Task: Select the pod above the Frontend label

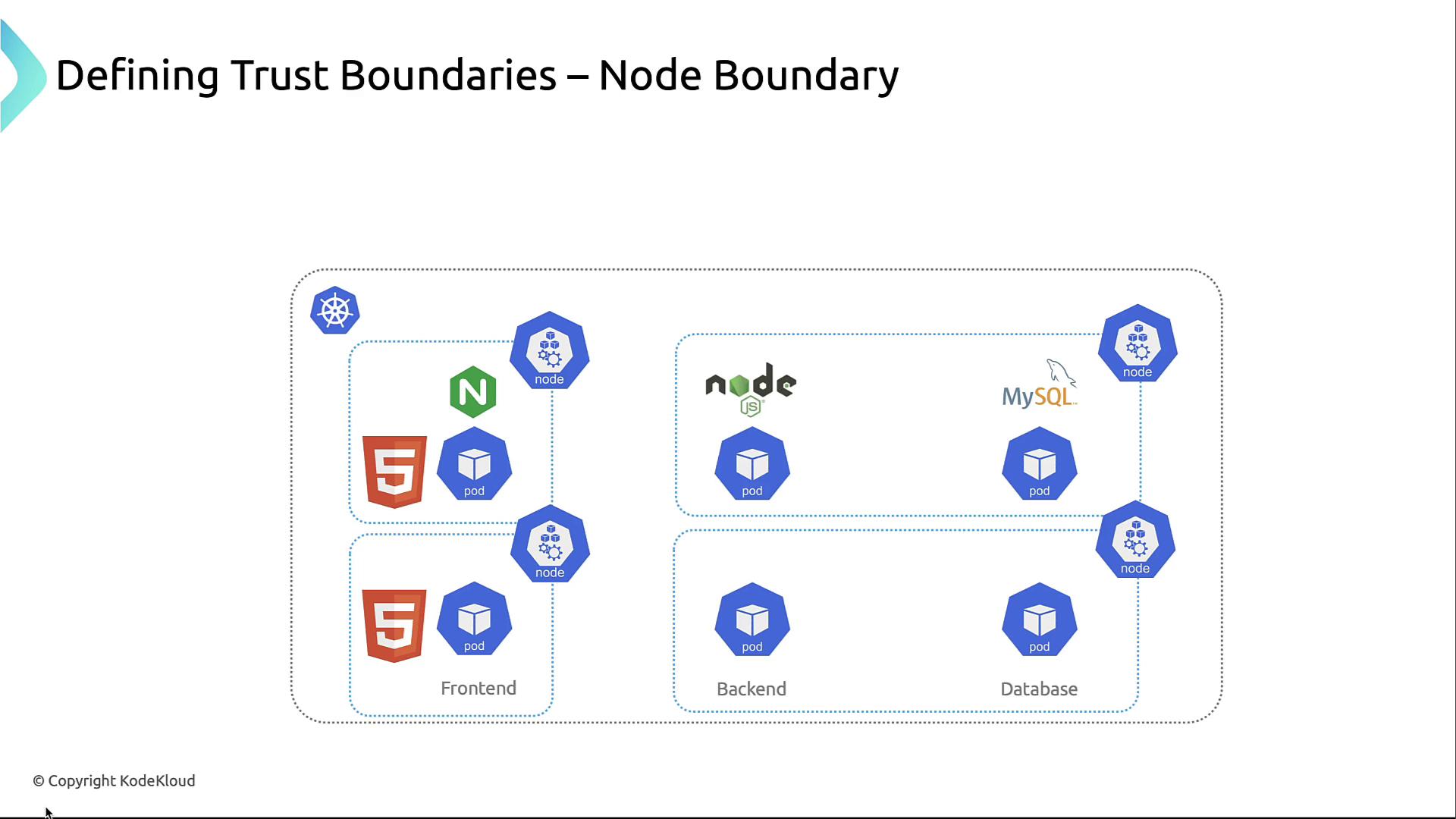Action: coord(474,620)
